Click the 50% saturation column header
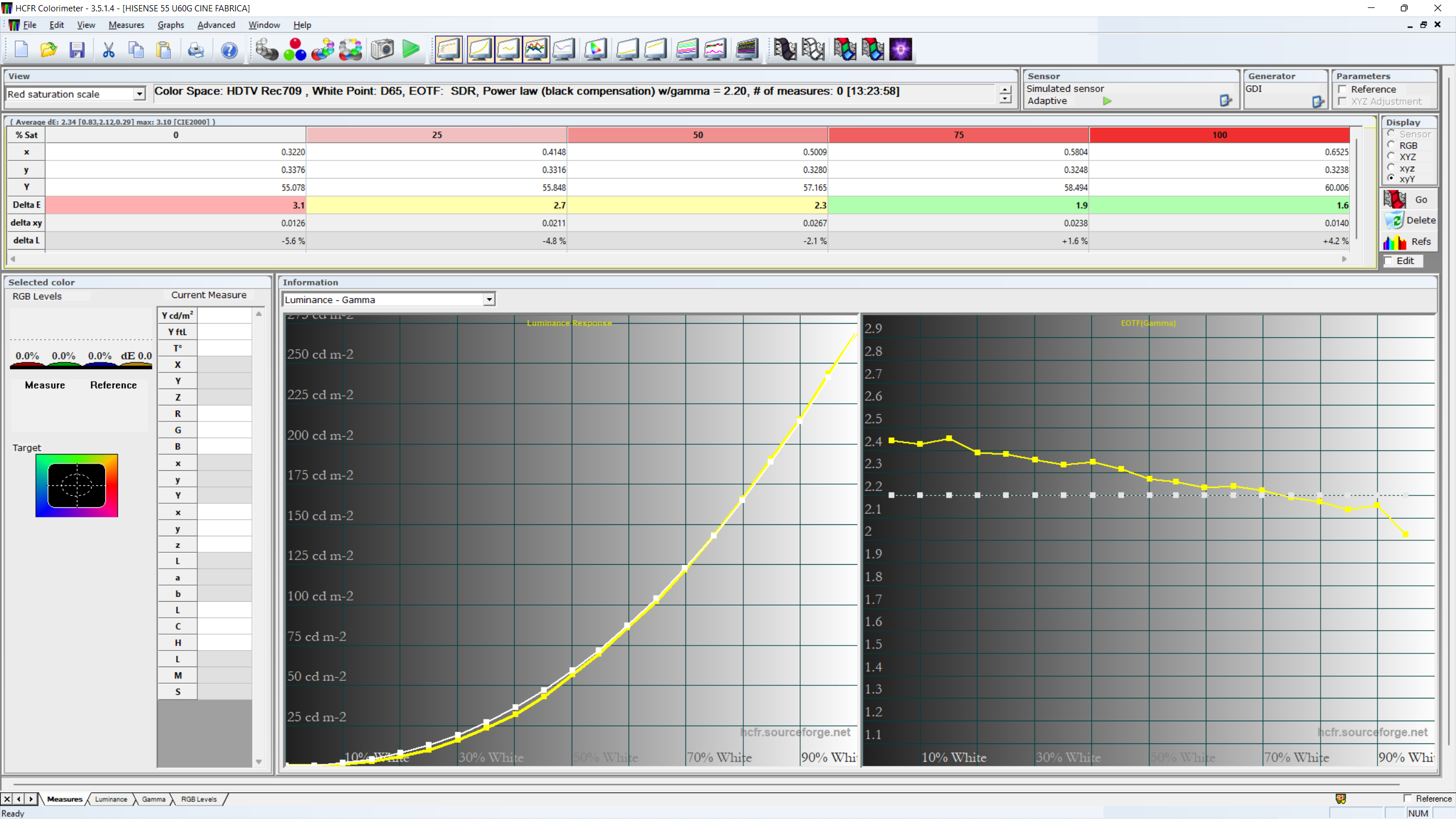This screenshot has height=819, width=1456. (698, 135)
